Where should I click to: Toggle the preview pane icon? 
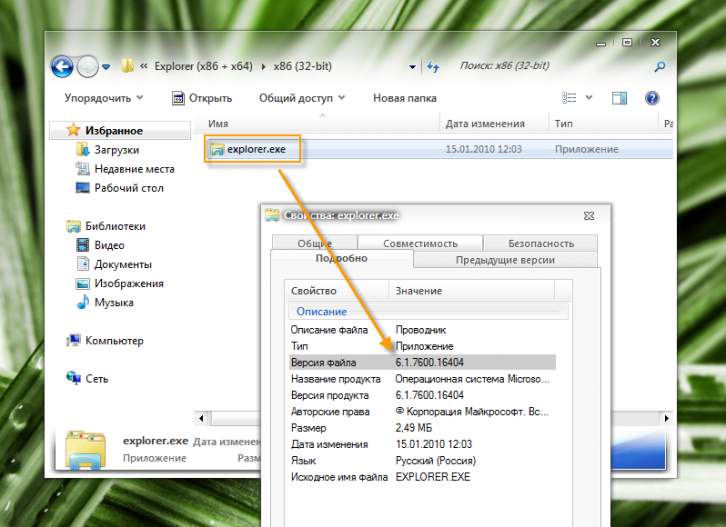click(x=620, y=98)
